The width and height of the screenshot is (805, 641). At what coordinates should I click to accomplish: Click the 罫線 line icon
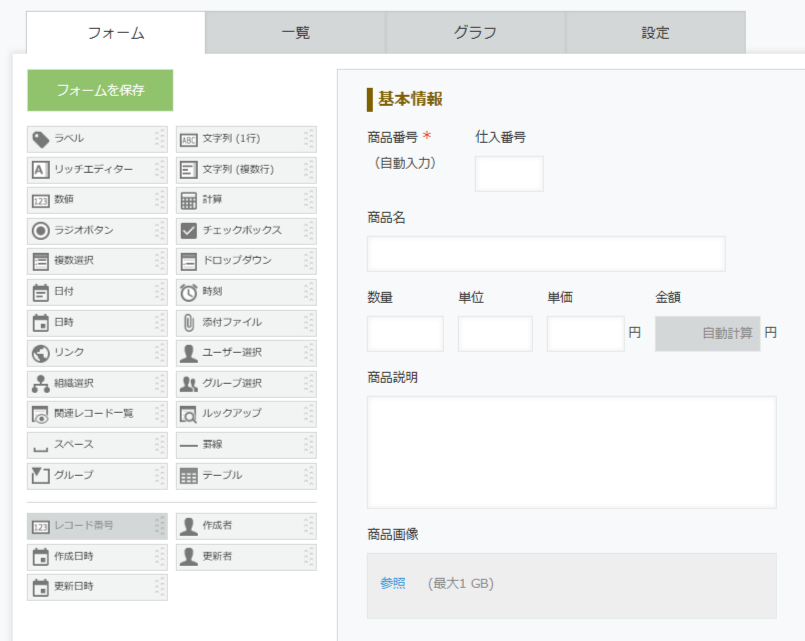pyautogui.click(x=188, y=445)
